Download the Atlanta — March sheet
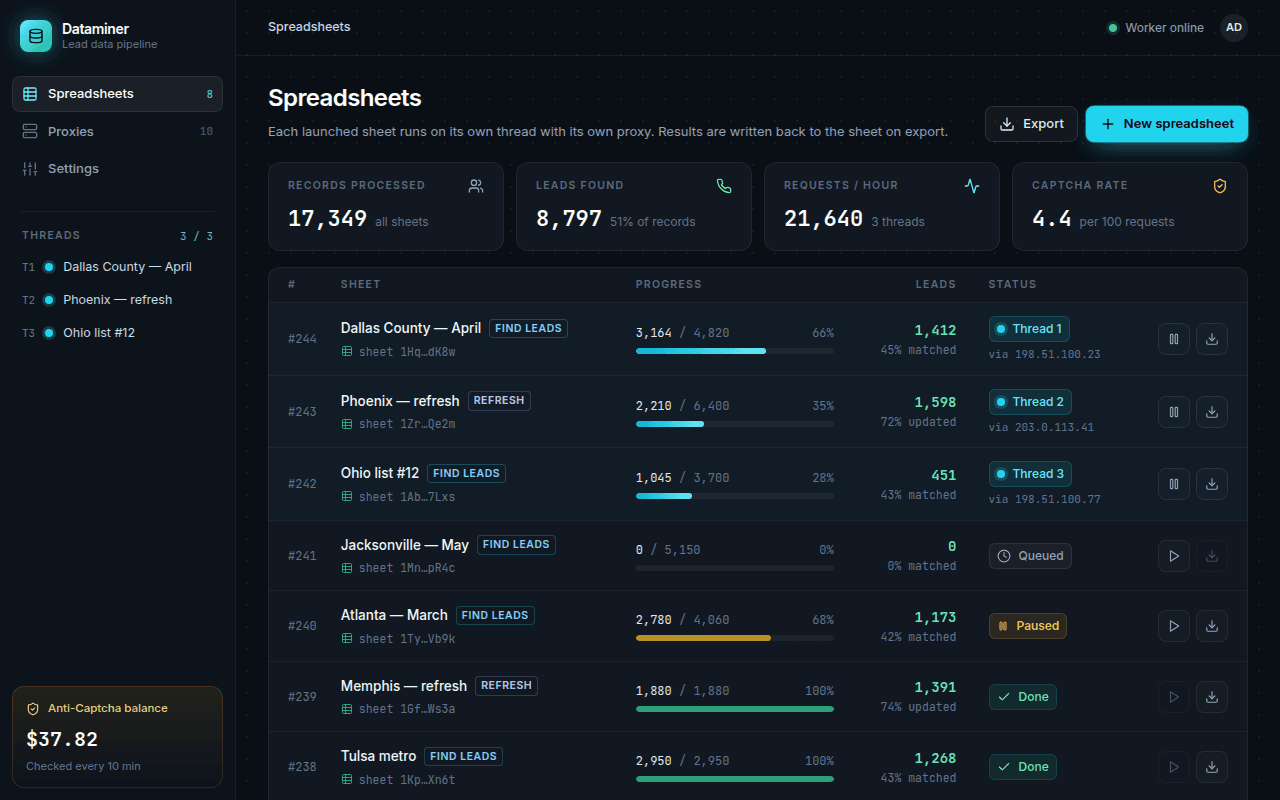The image size is (1280, 800). [x=1212, y=626]
